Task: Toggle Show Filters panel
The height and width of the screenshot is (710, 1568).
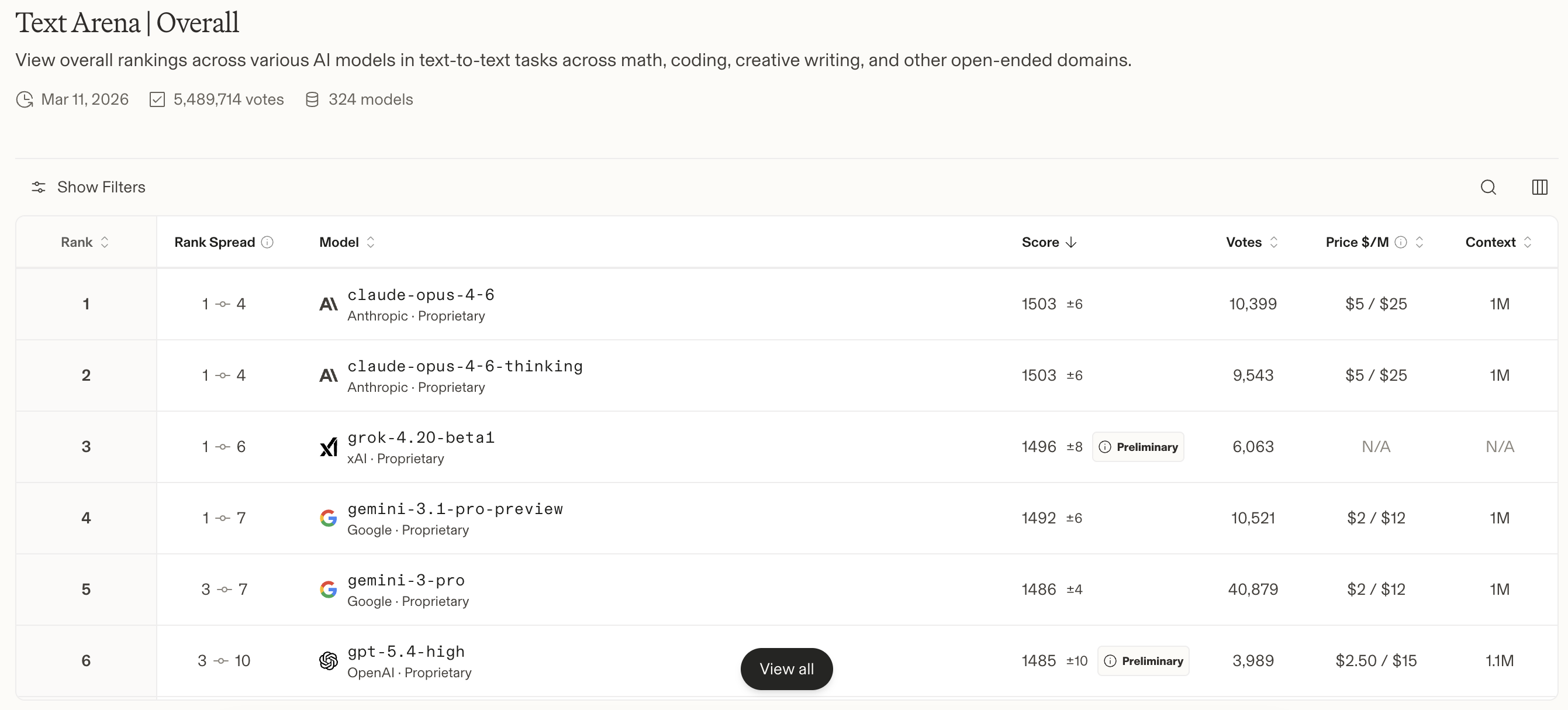Action: 89,187
